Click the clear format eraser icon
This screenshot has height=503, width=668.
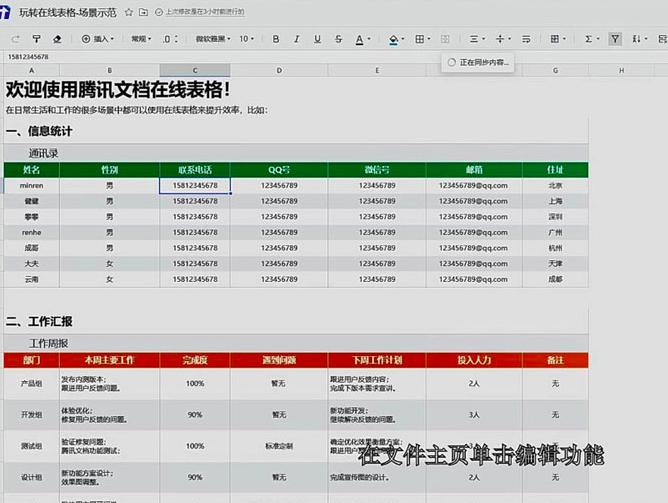(57, 39)
